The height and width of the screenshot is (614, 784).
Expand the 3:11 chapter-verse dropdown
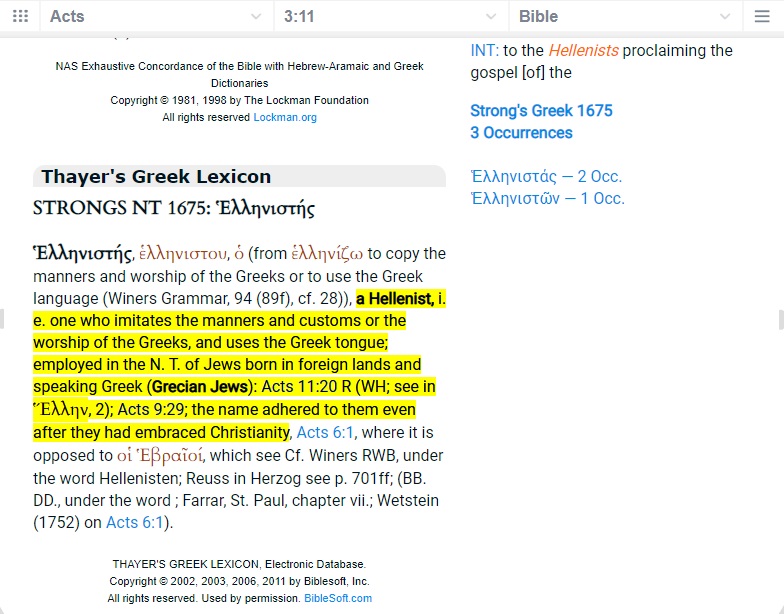tap(392, 16)
